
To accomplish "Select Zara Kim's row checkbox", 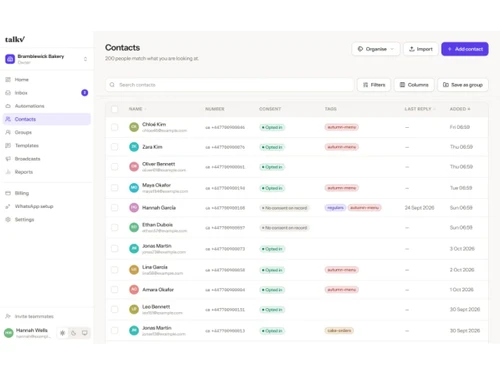I will click(114, 147).
